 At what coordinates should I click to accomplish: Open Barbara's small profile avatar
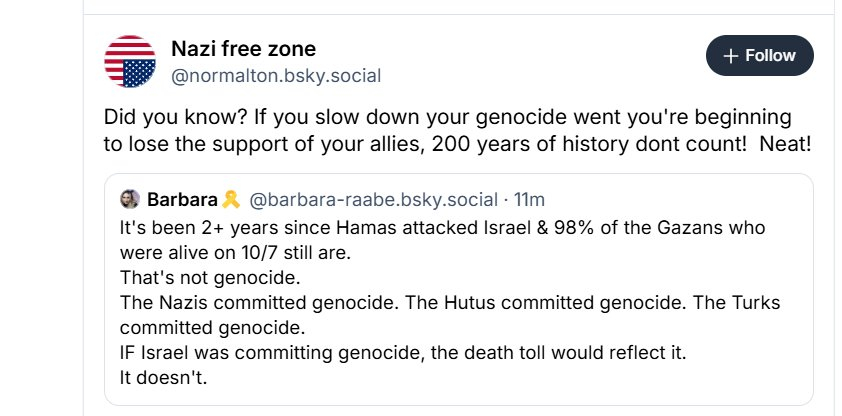click(x=129, y=199)
